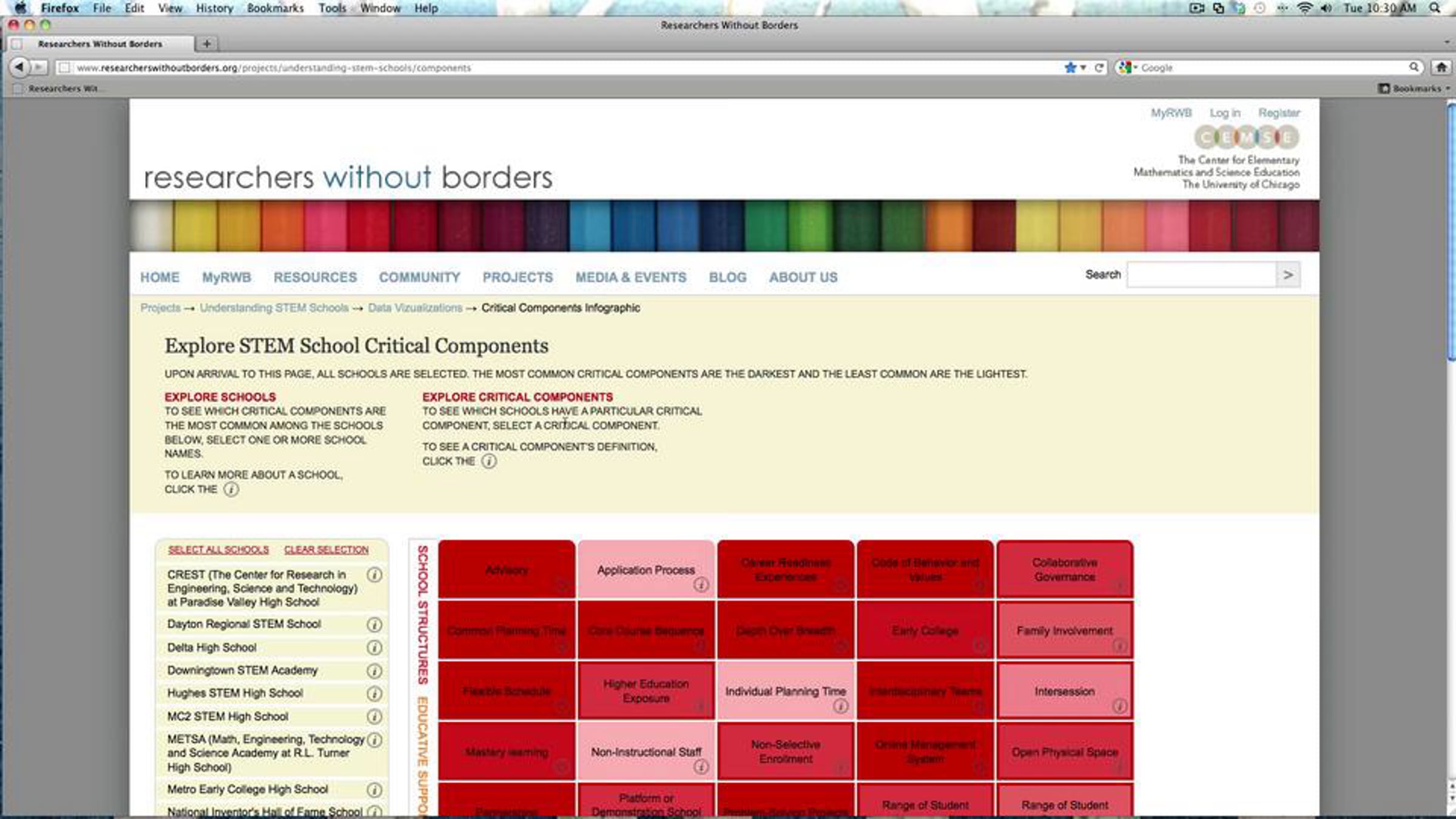The image size is (1456, 819).
Task: View info for Hughes STEM High School
Action: pyautogui.click(x=374, y=693)
